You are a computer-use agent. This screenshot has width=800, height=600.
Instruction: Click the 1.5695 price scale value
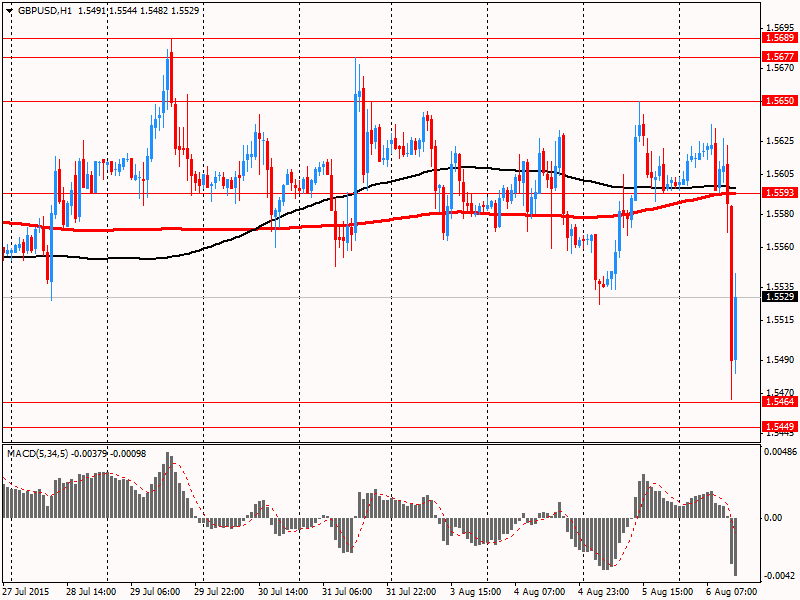pyautogui.click(x=781, y=28)
